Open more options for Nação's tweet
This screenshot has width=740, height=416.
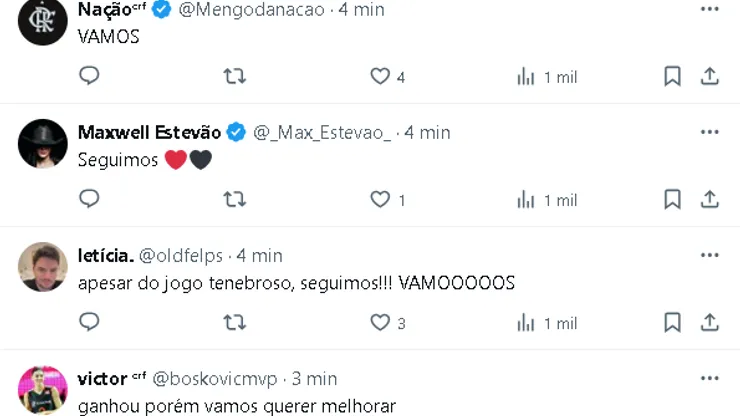pos(709,9)
